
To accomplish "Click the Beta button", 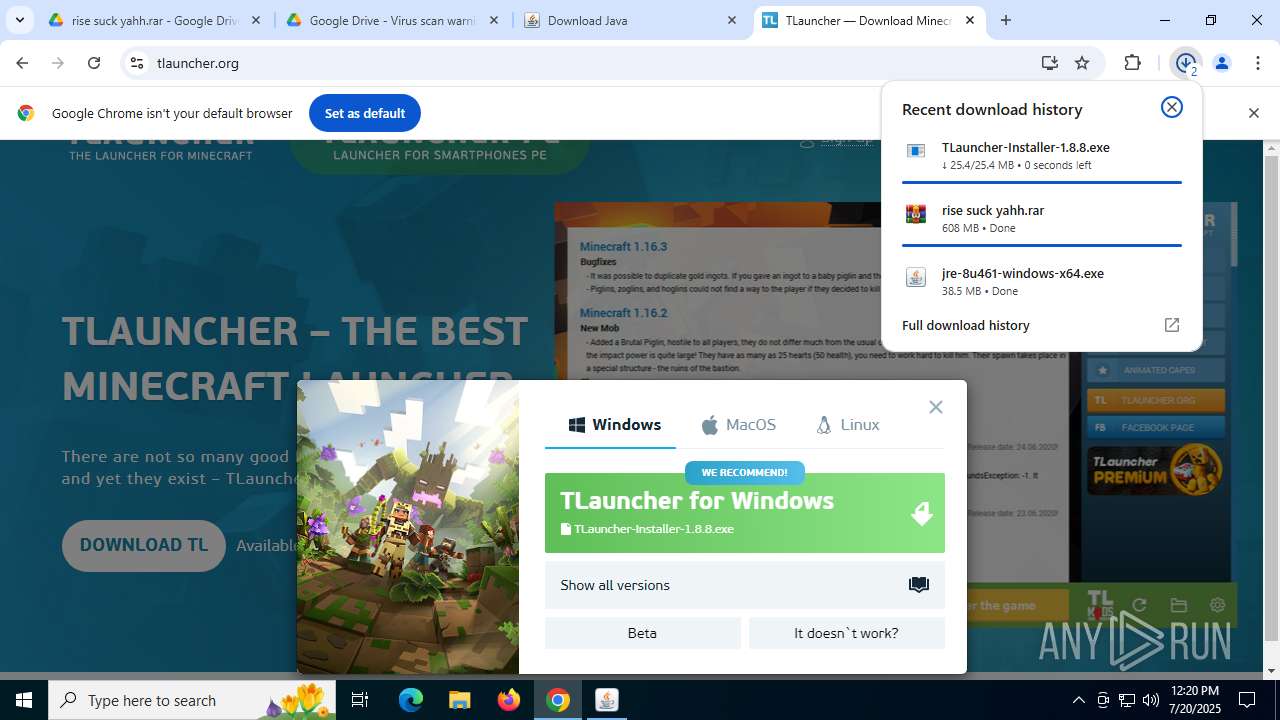I will pyautogui.click(x=643, y=633).
